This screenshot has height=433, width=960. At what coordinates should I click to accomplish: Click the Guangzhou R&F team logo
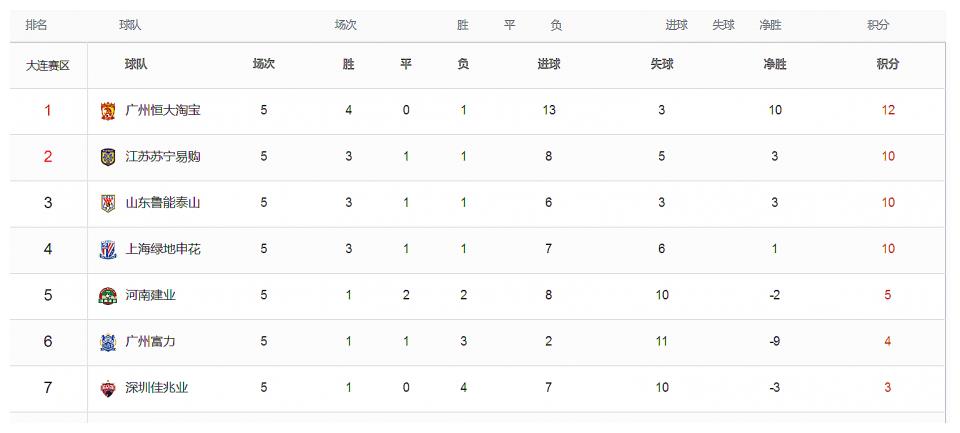[x=108, y=342]
